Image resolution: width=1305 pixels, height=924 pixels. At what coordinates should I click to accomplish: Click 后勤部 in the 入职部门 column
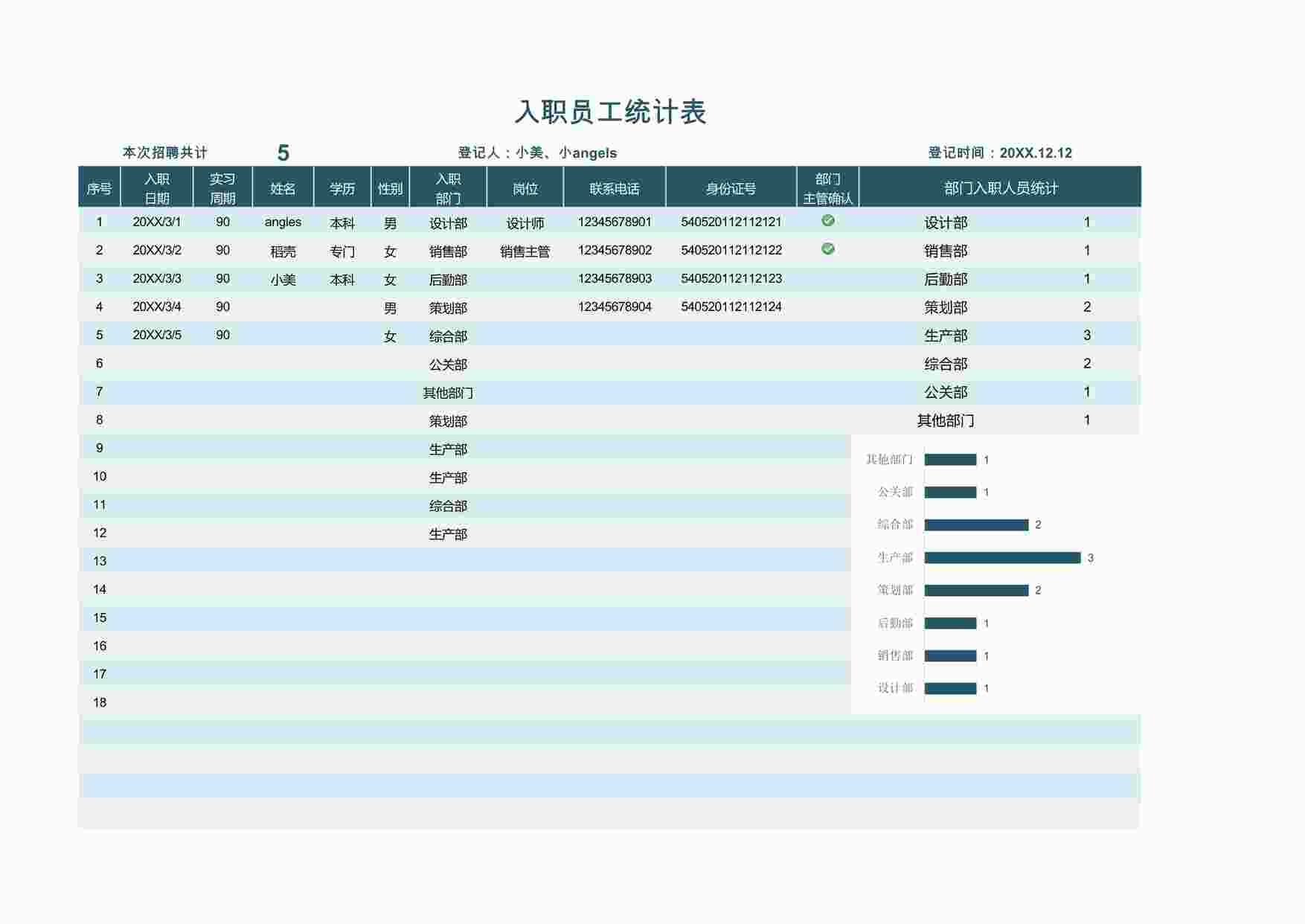(448, 280)
